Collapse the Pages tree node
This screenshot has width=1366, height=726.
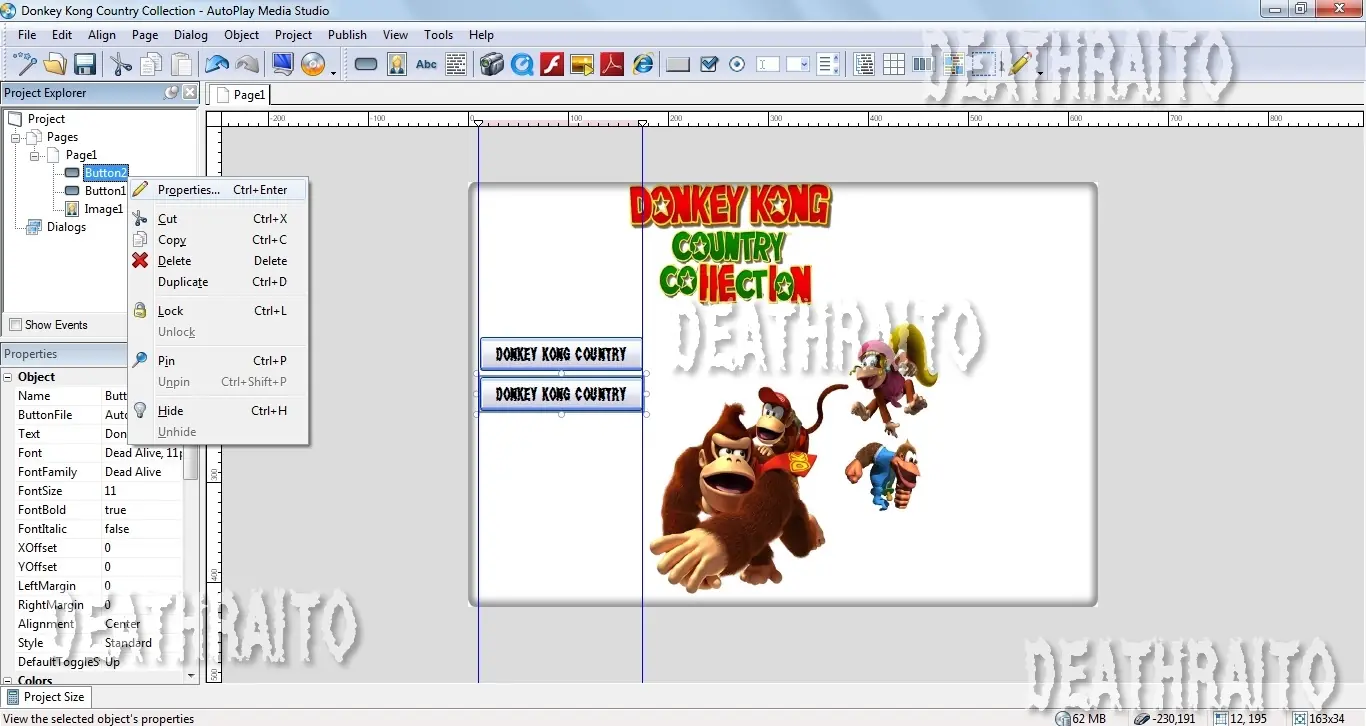coord(16,137)
